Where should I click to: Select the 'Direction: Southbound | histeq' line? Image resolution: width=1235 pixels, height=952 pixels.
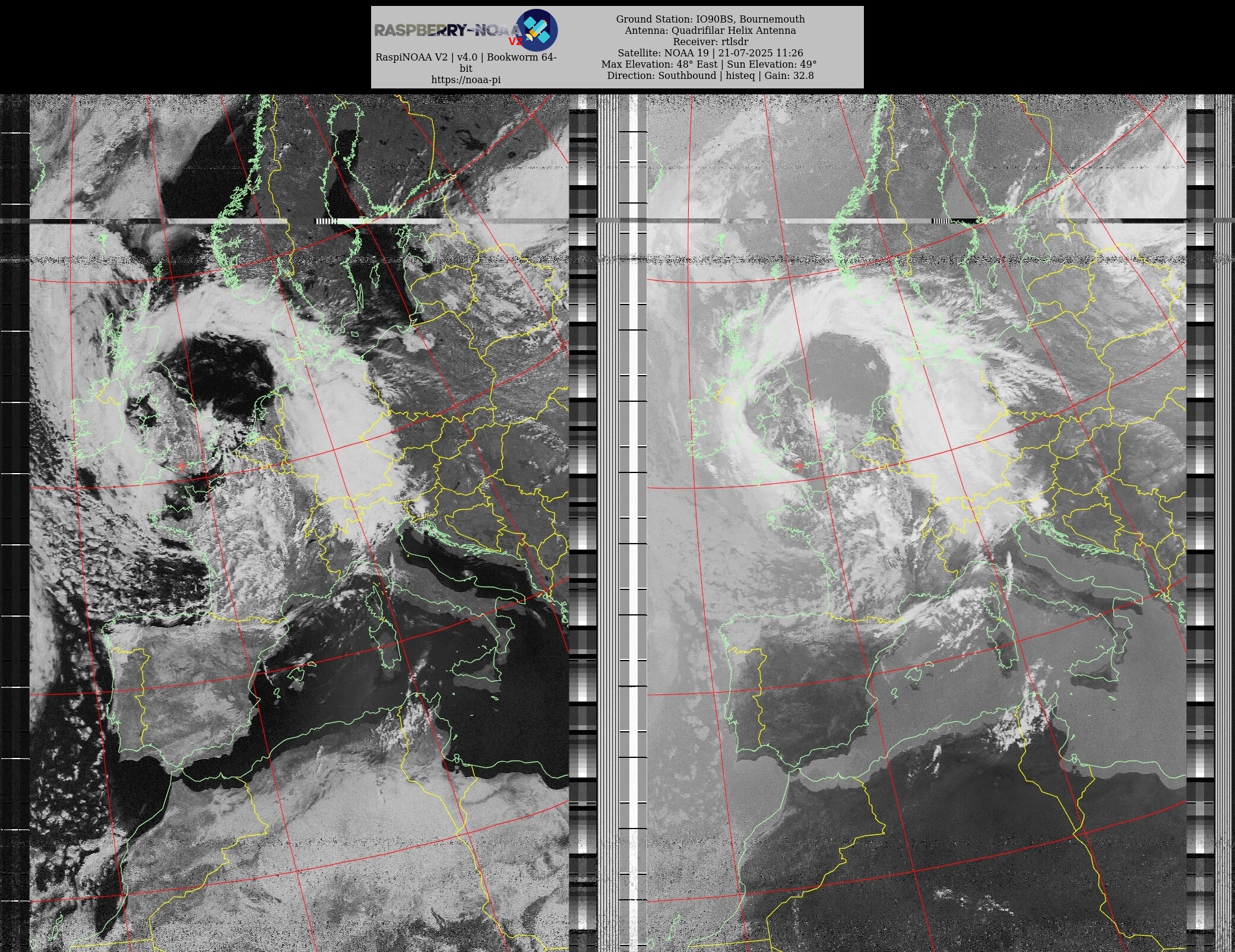710,75
